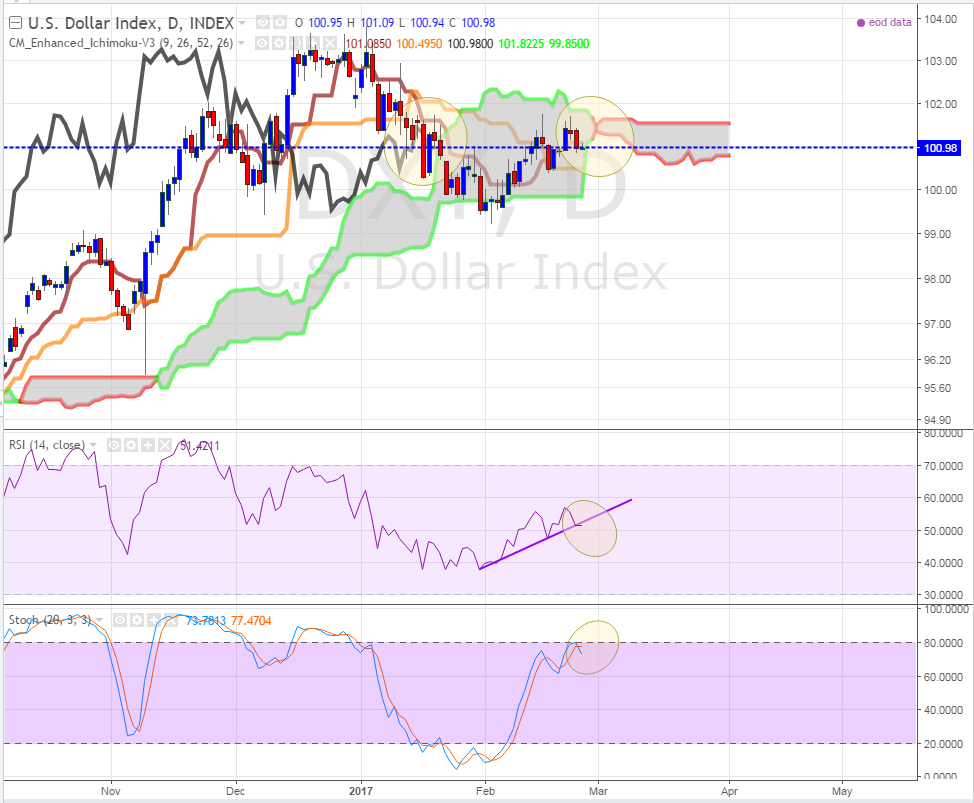This screenshot has width=974, height=803.
Task: Click the Apr label on time axis
Action: coord(729,791)
